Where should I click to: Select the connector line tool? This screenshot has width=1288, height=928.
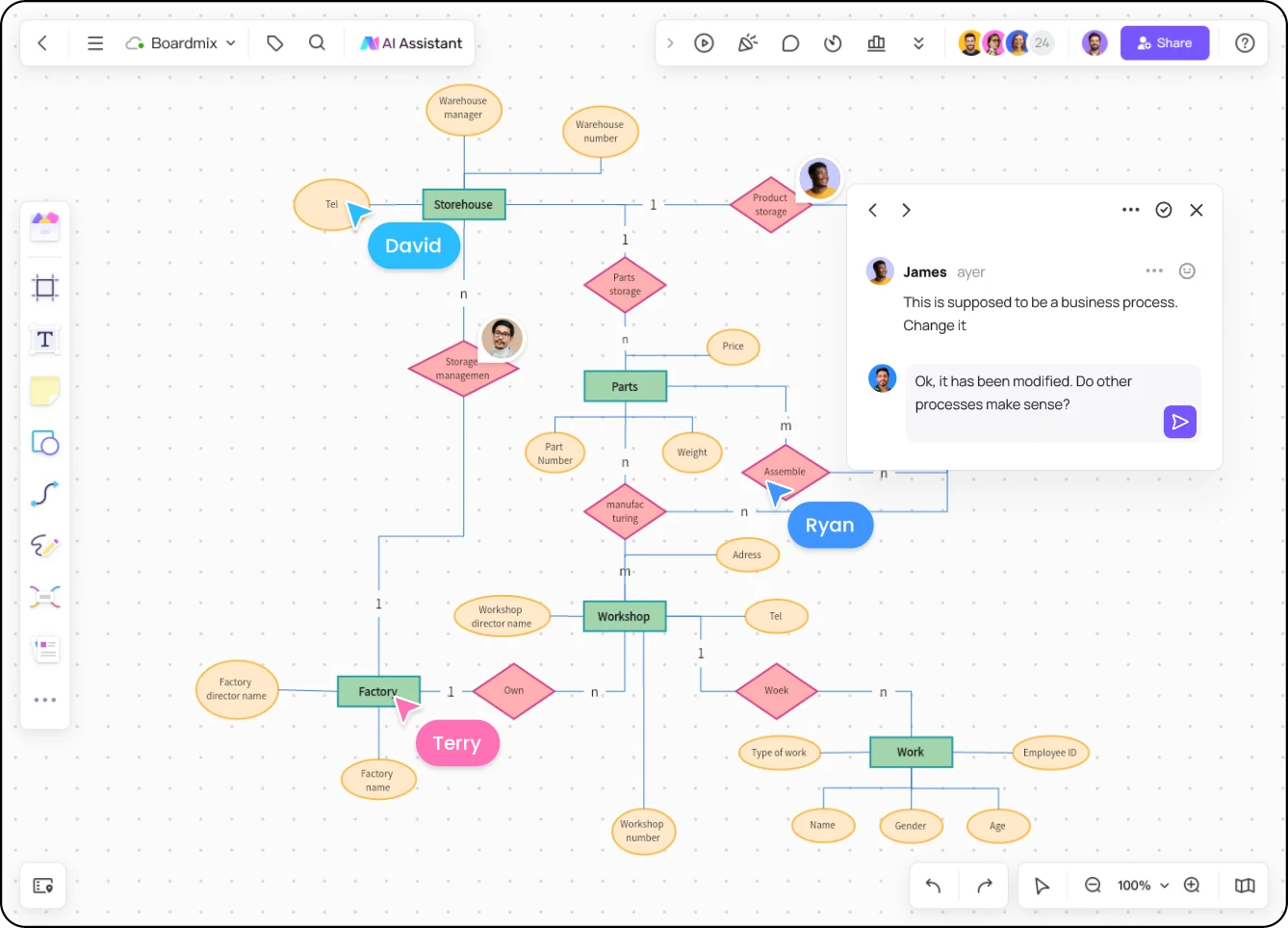point(45,494)
